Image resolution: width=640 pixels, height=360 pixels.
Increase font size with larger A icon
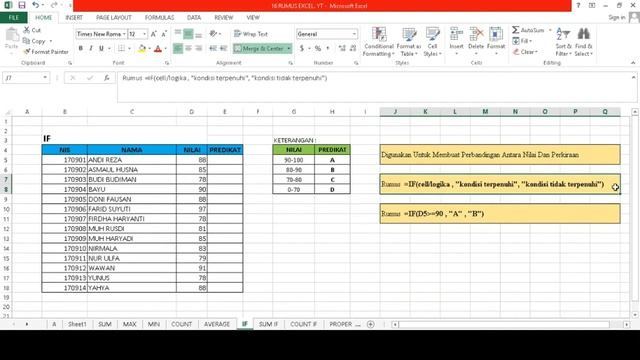coord(154,34)
